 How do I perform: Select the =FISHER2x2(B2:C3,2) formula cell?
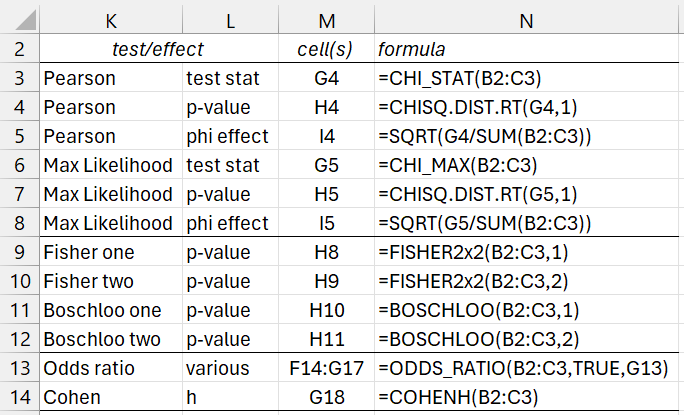[527, 283]
